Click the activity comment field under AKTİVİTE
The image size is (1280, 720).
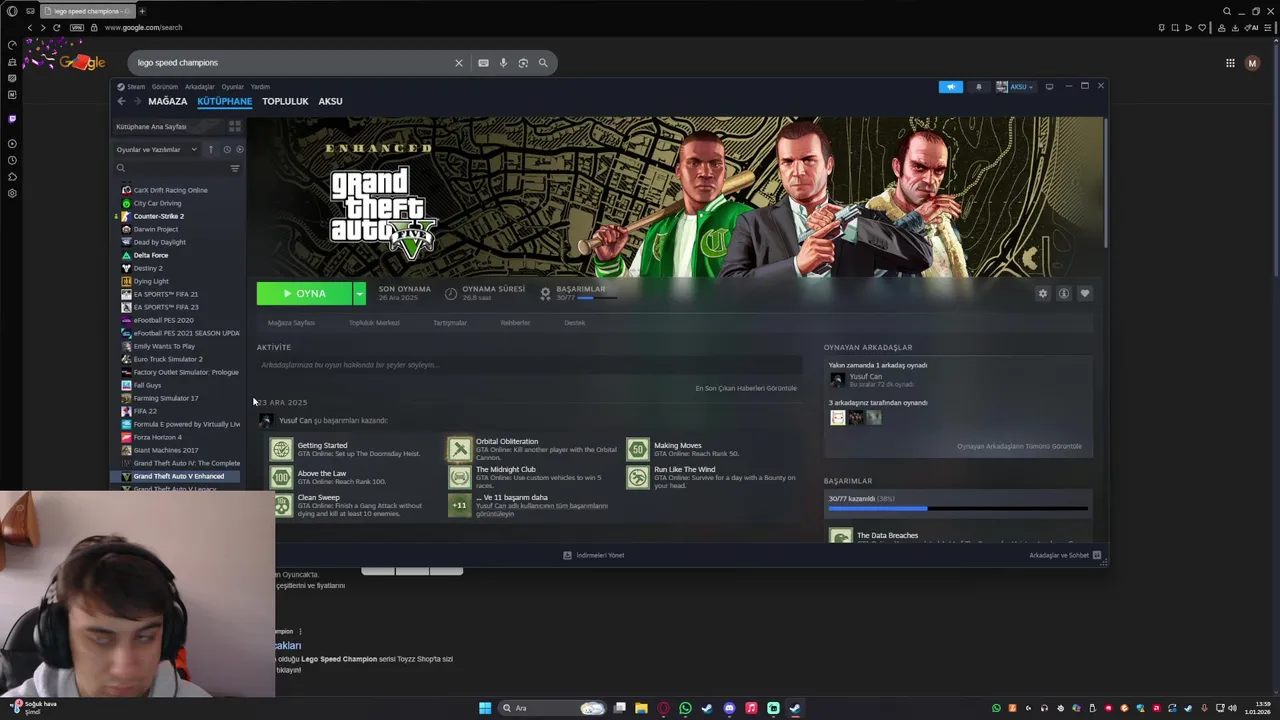tap(527, 365)
